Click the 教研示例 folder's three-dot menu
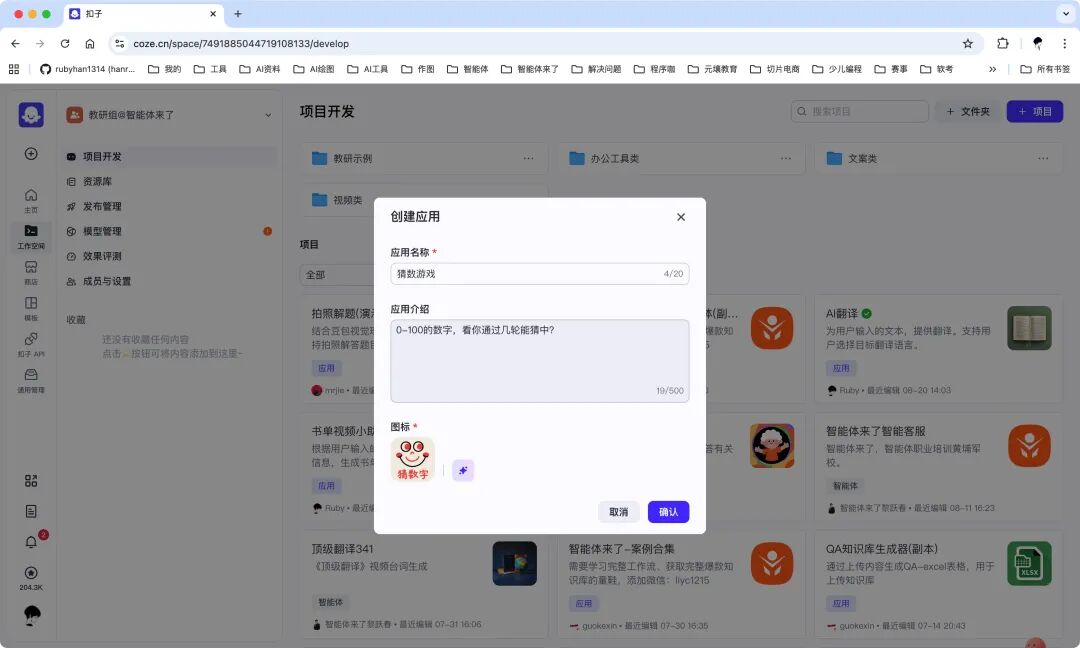1080x648 pixels. pyautogui.click(x=528, y=158)
